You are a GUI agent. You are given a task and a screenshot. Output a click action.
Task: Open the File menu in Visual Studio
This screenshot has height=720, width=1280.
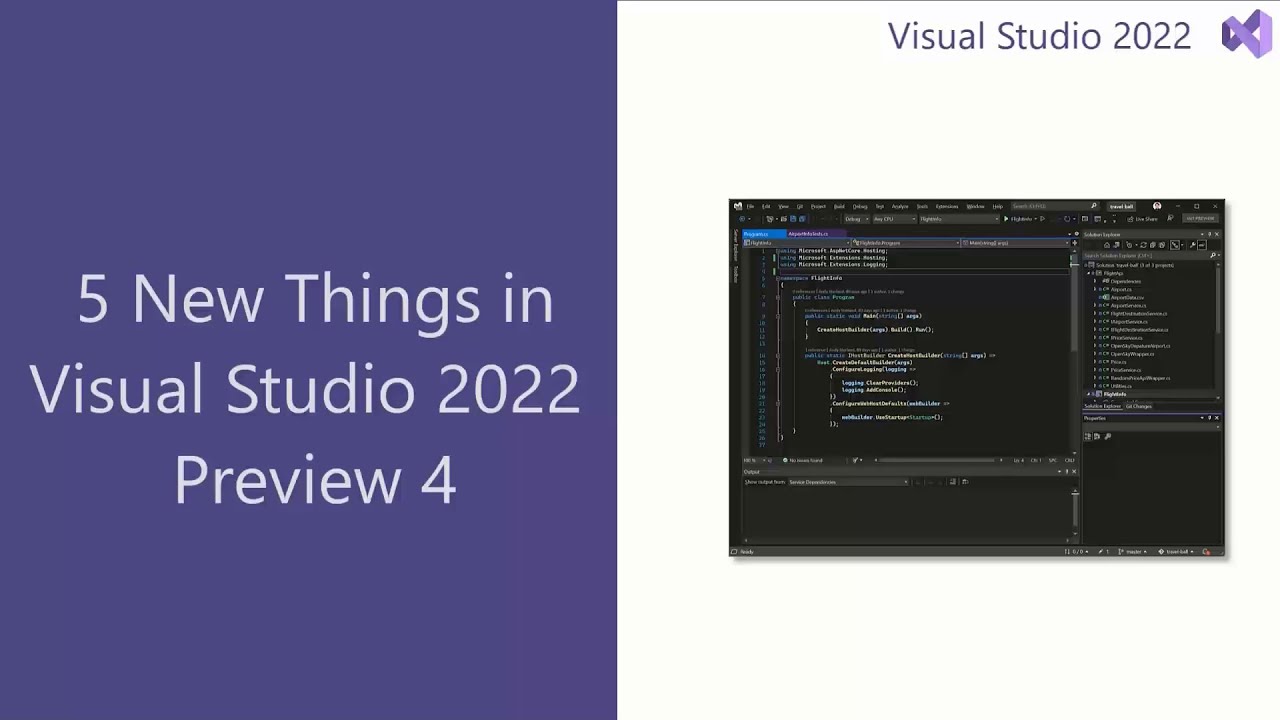click(750, 206)
